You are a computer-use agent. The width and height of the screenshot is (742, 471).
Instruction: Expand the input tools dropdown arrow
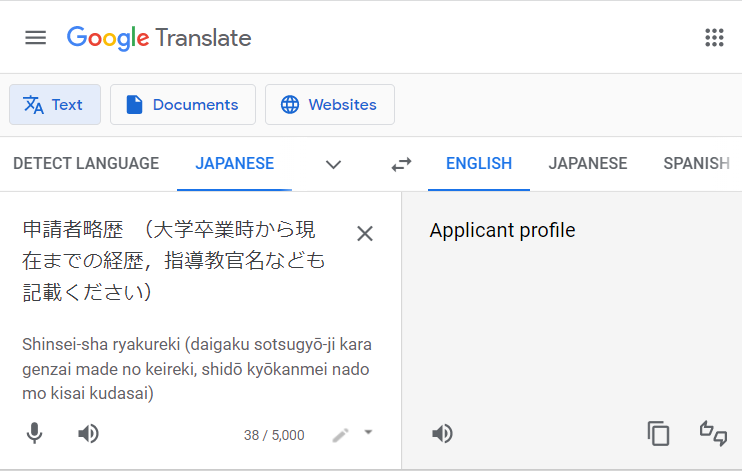[368, 432]
